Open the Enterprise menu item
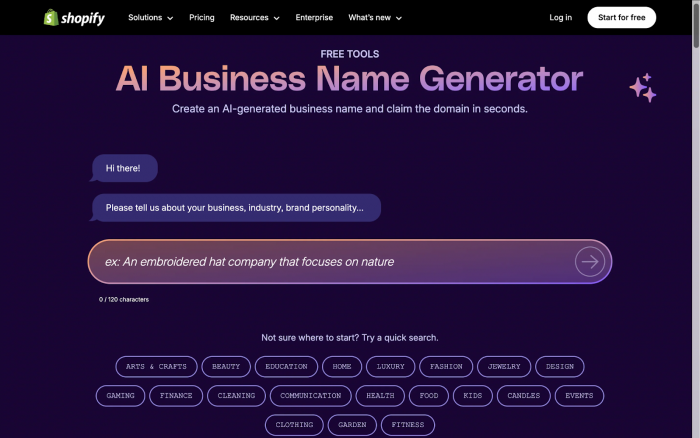700x438 pixels. (x=315, y=17)
